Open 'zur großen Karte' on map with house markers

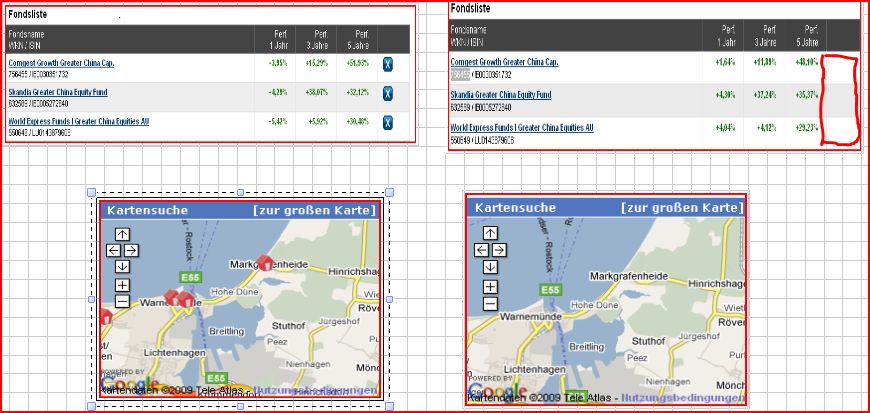coord(314,210)
